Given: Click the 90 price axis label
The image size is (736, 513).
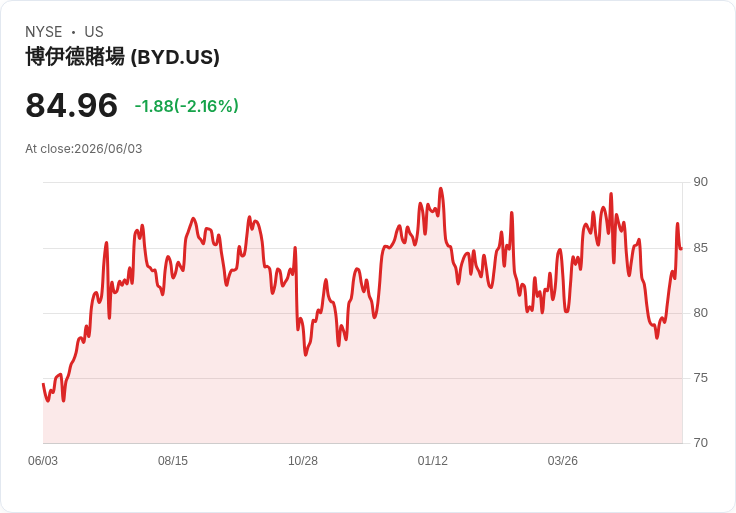Looking at the screenshot, I should pos(700,182).
